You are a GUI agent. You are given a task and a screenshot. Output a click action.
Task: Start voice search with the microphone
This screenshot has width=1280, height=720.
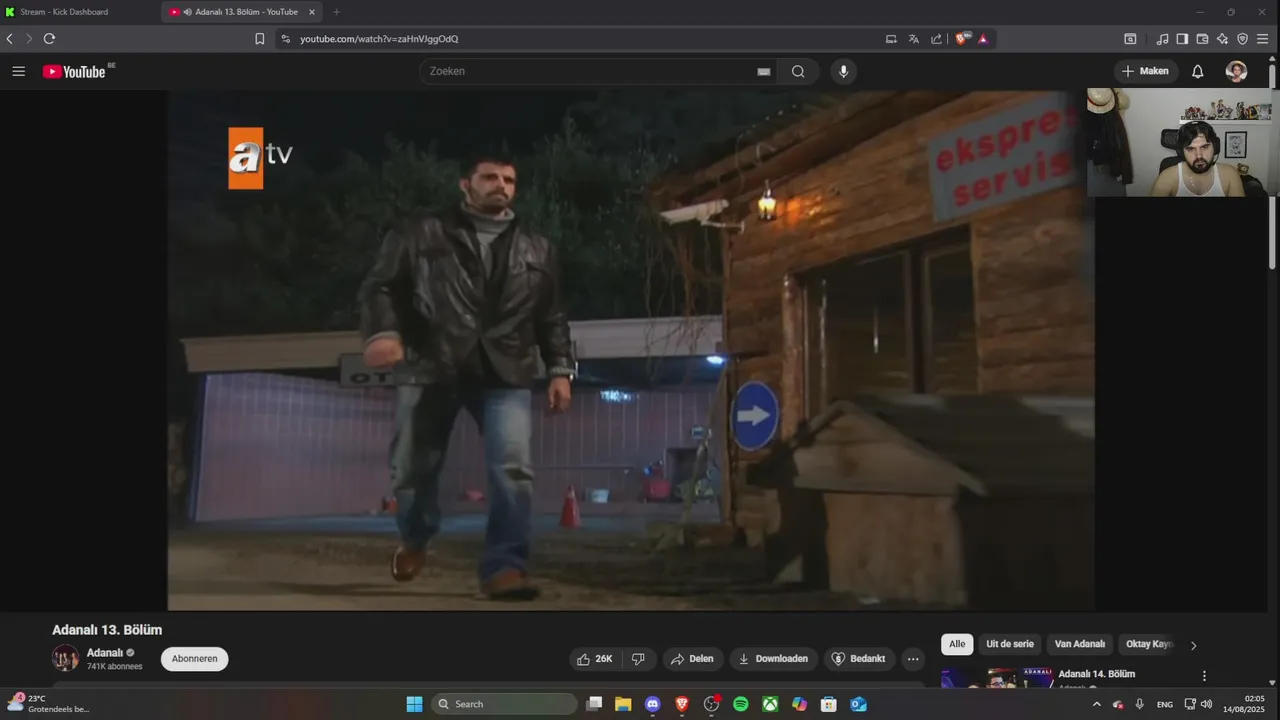tap(843, 71)
